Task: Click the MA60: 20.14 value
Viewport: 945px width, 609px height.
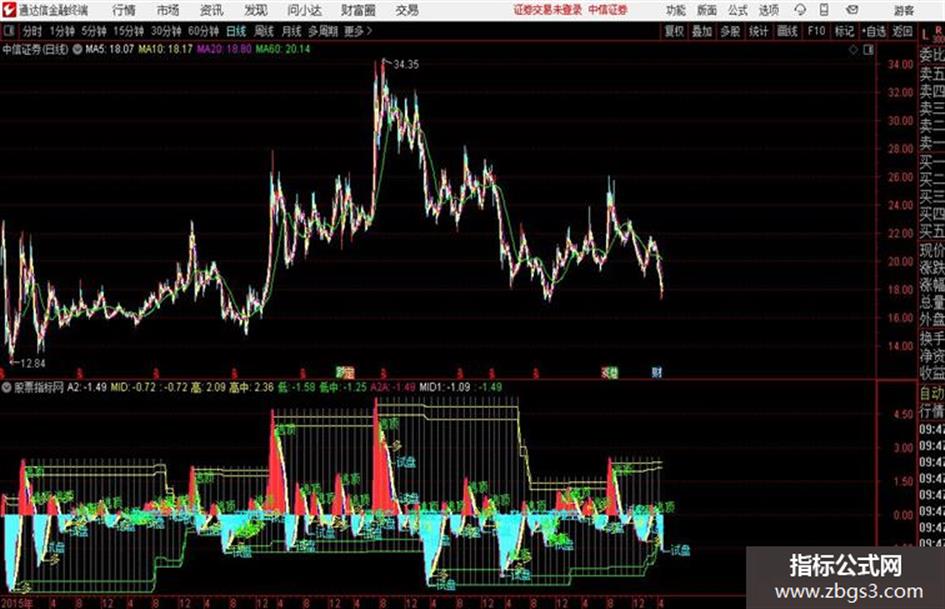Action: [x=283, y=49]
